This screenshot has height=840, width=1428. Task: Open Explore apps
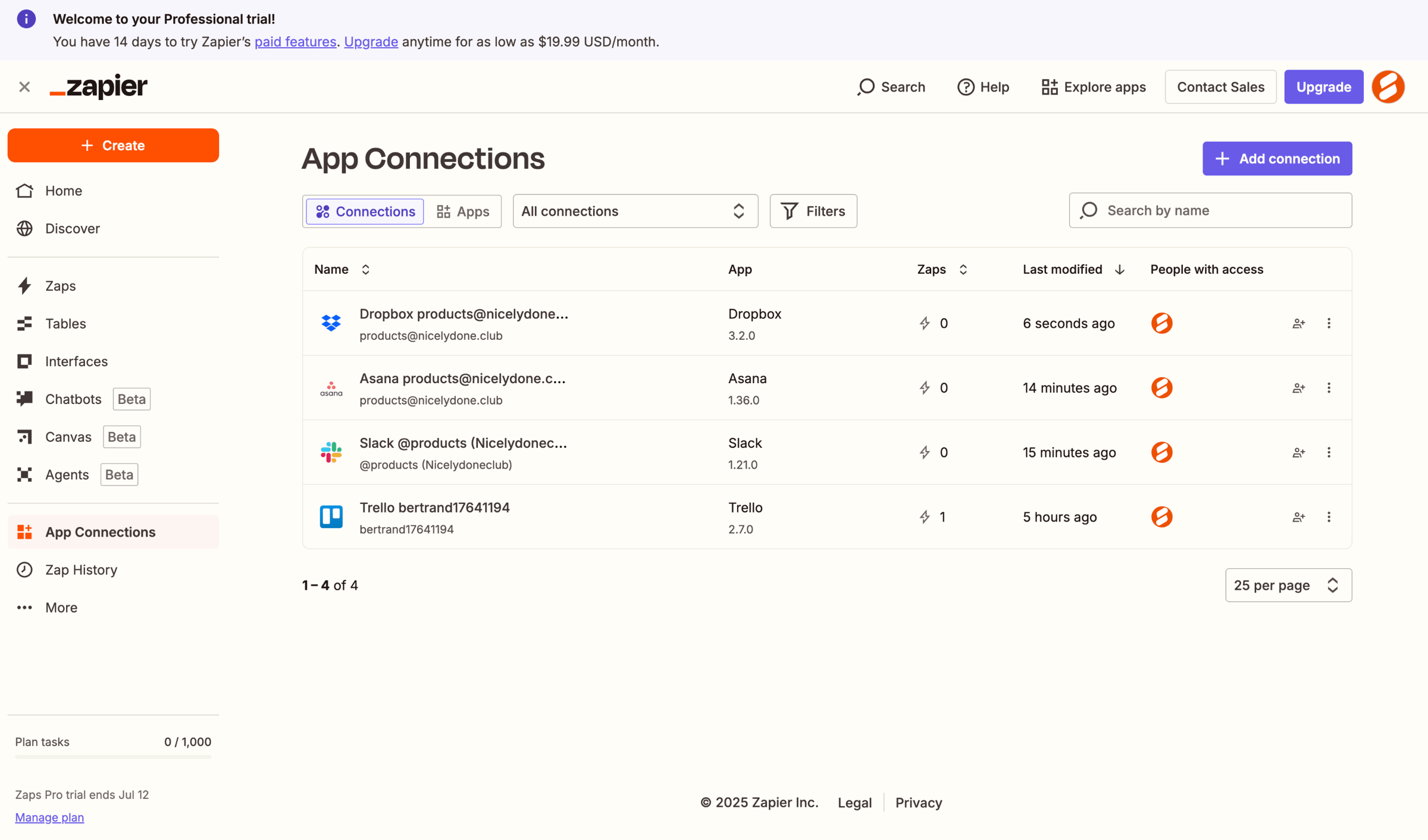1093,87
